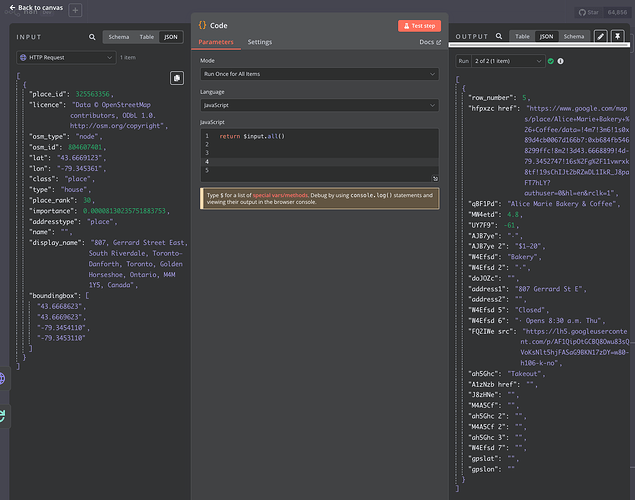This screenshot has width=635, height=500.
Task: Click green success check icon
Action: point(550,61)
